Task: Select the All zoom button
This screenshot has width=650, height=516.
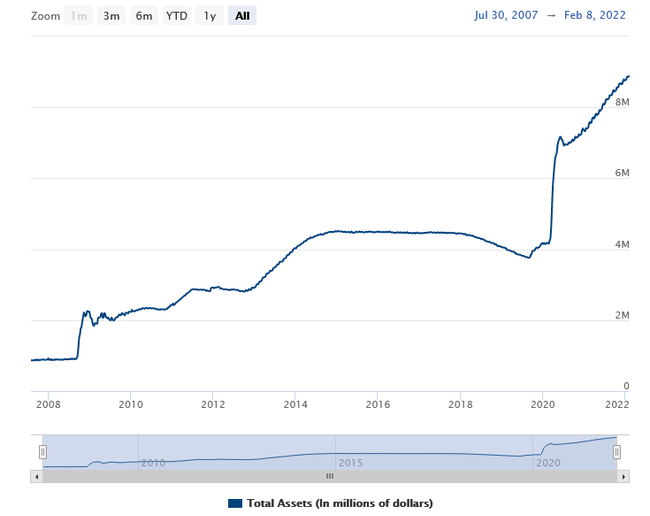Action: pyautogui.click(x=242, y=16)
